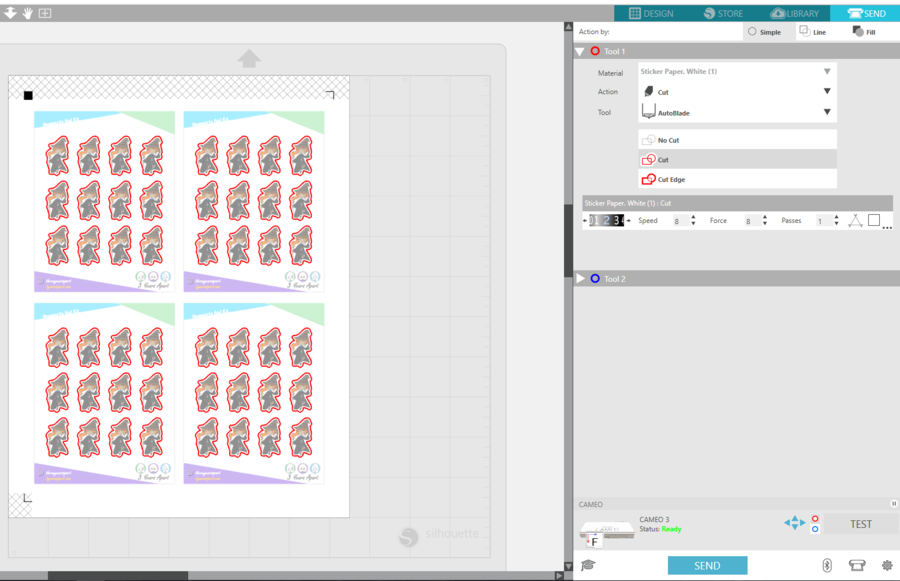This screenshot has width=900, height=581.
Task: Click the SEND button to start cutting
Action: (707, 564)
